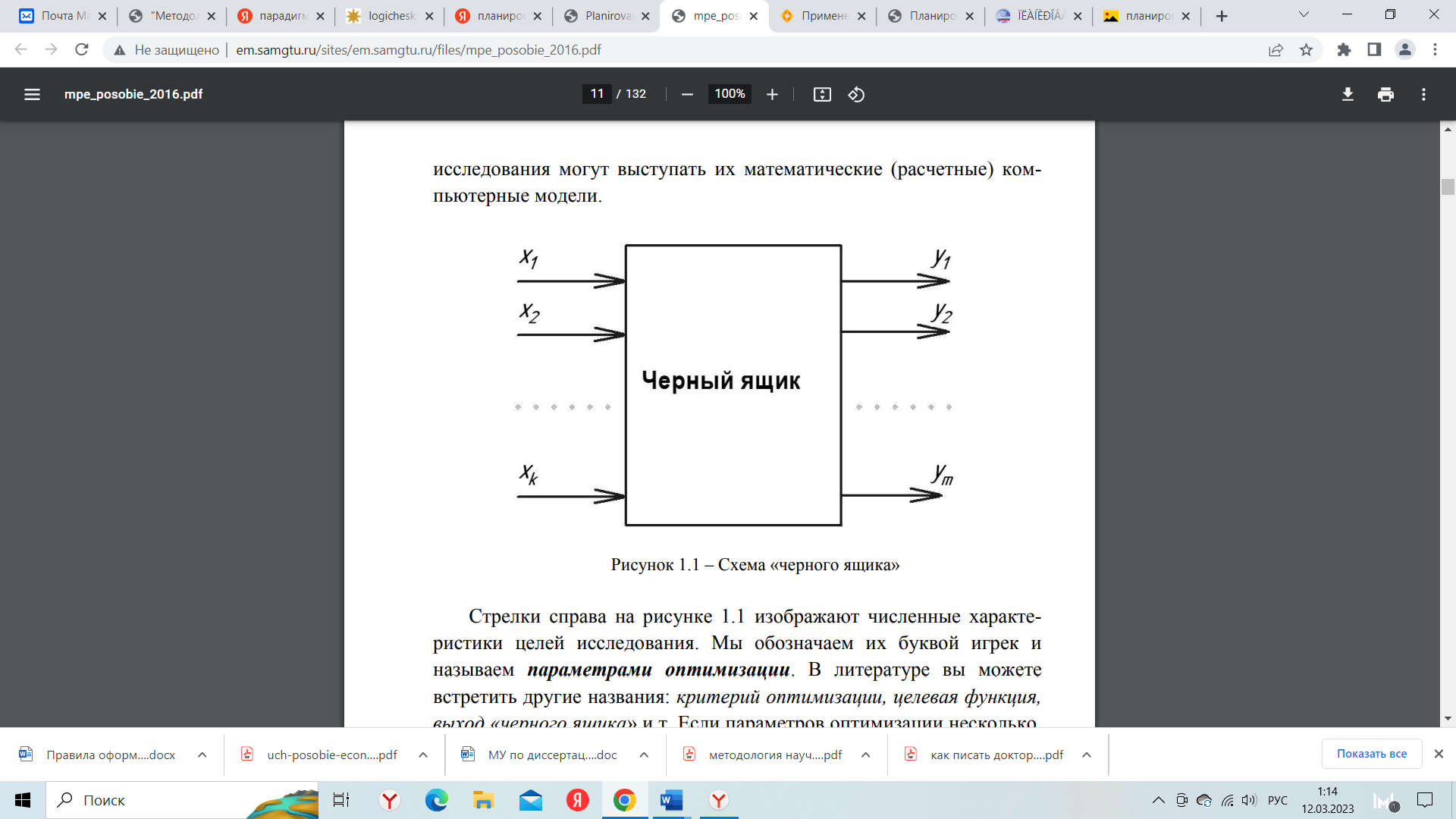The image size is (1456, 819).
Task: Open Task View on the taskbar
Action: (341, 800)
